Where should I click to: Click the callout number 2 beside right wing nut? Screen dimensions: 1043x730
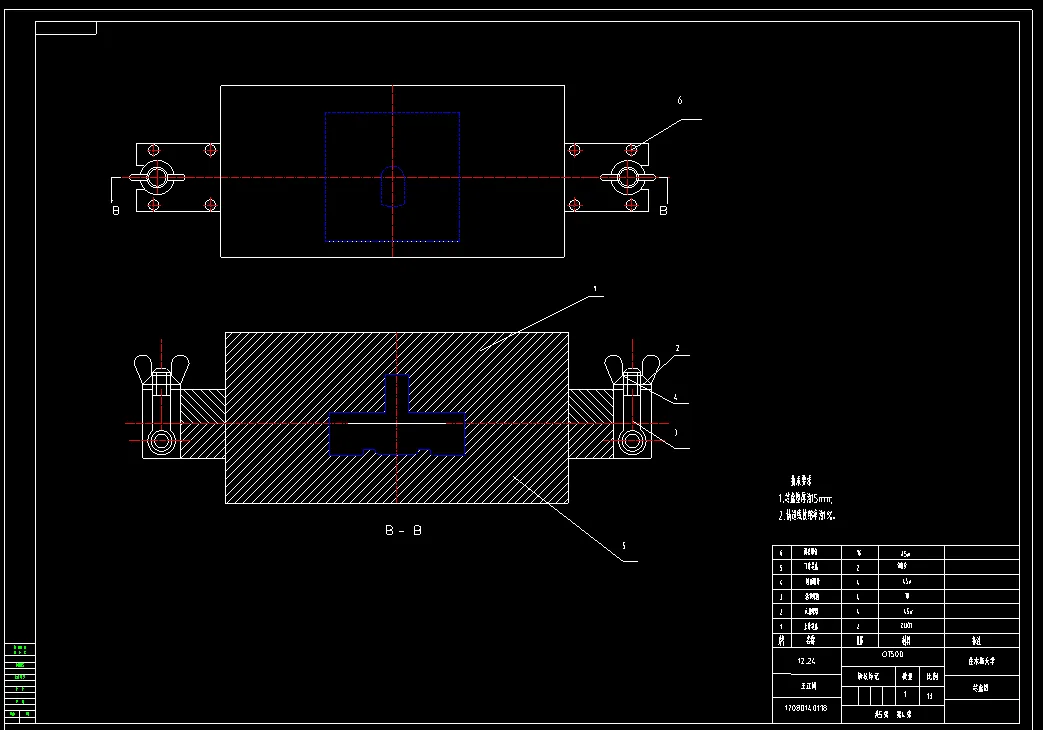coord(677,348)
